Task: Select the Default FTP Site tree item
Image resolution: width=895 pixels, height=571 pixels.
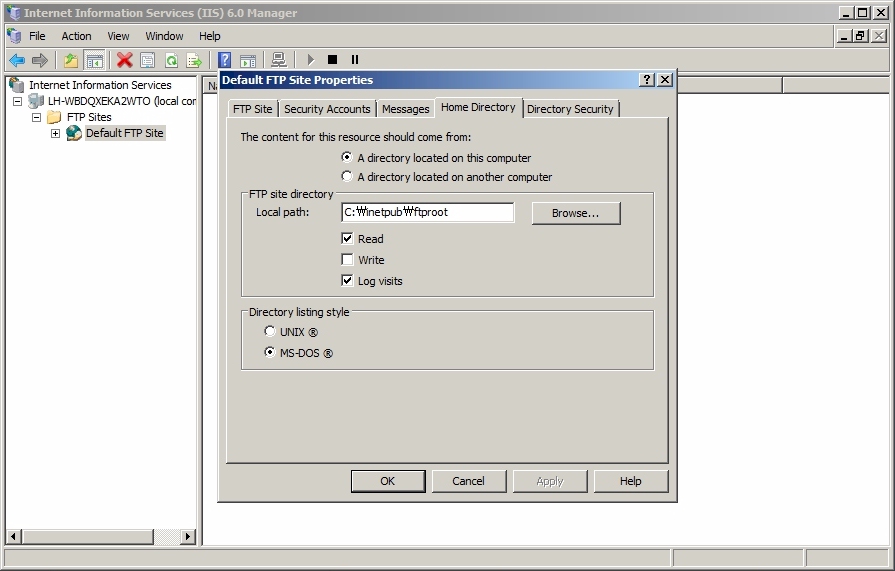Action: pos(124,133)
